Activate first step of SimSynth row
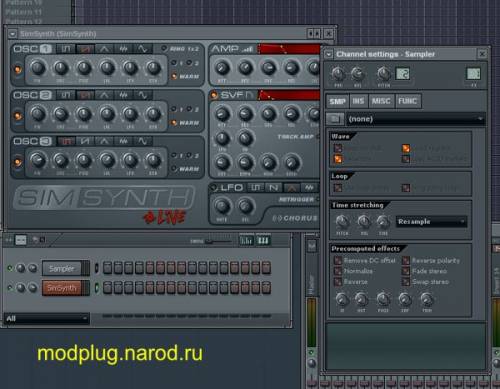Image resolution: width=500 pixels, height=389 pixels. click(x=107, y=288)
